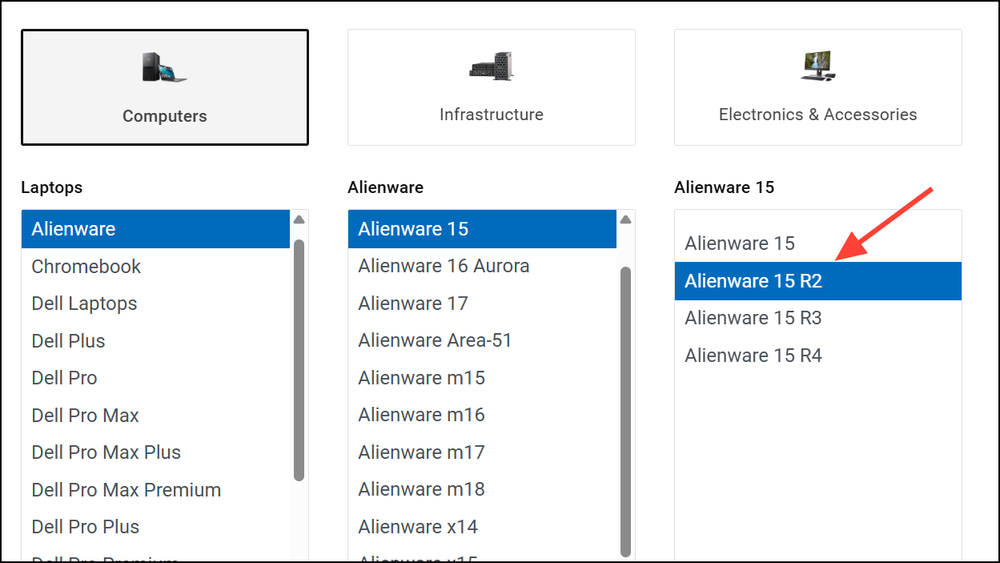Select Alienware m17 model

pyautogui.click(x=482, y=453)
